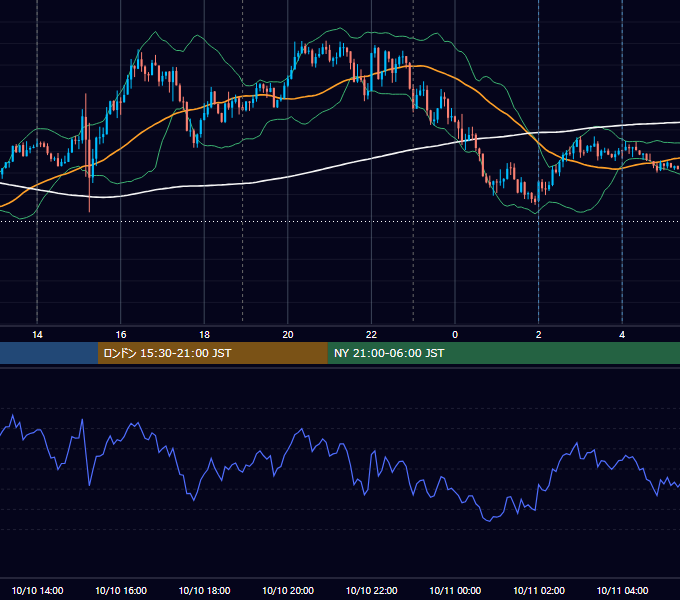Click the 10/10 16:00 date label
The width and height of the screenshot is (680, 600).
point(121,590)
